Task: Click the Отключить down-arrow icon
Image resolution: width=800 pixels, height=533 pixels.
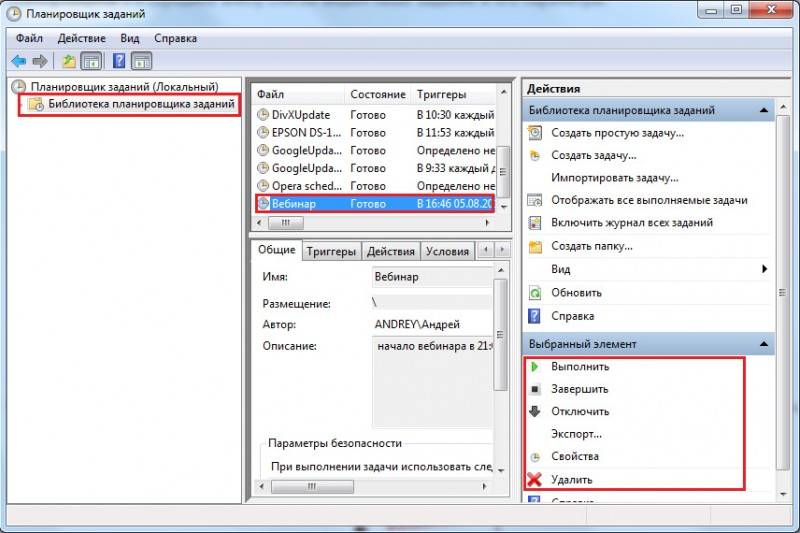Action: (534, 411)
